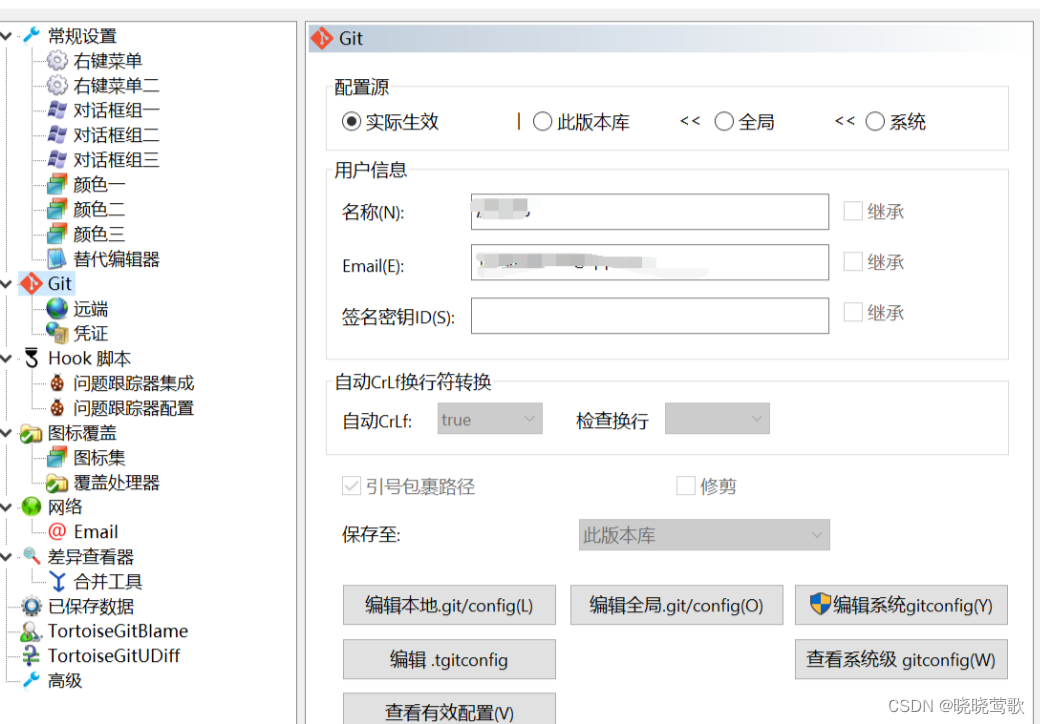Image resolution: width=1040 pixels, height=724 pixels.
Task: Collapse the 图标覆盖 tree node
Action: click(x=6, y=433)
